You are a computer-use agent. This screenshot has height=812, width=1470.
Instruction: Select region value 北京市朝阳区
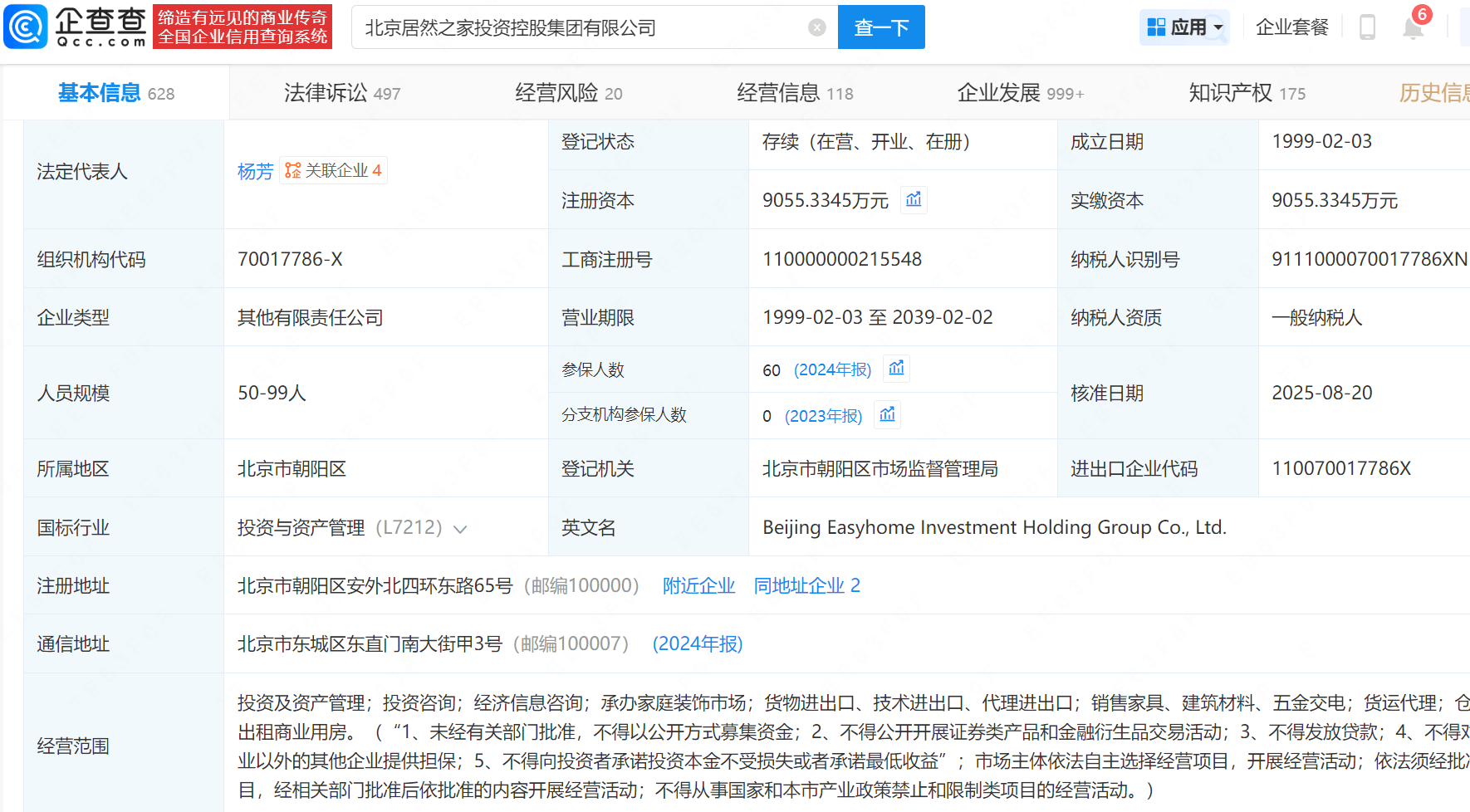292,468
